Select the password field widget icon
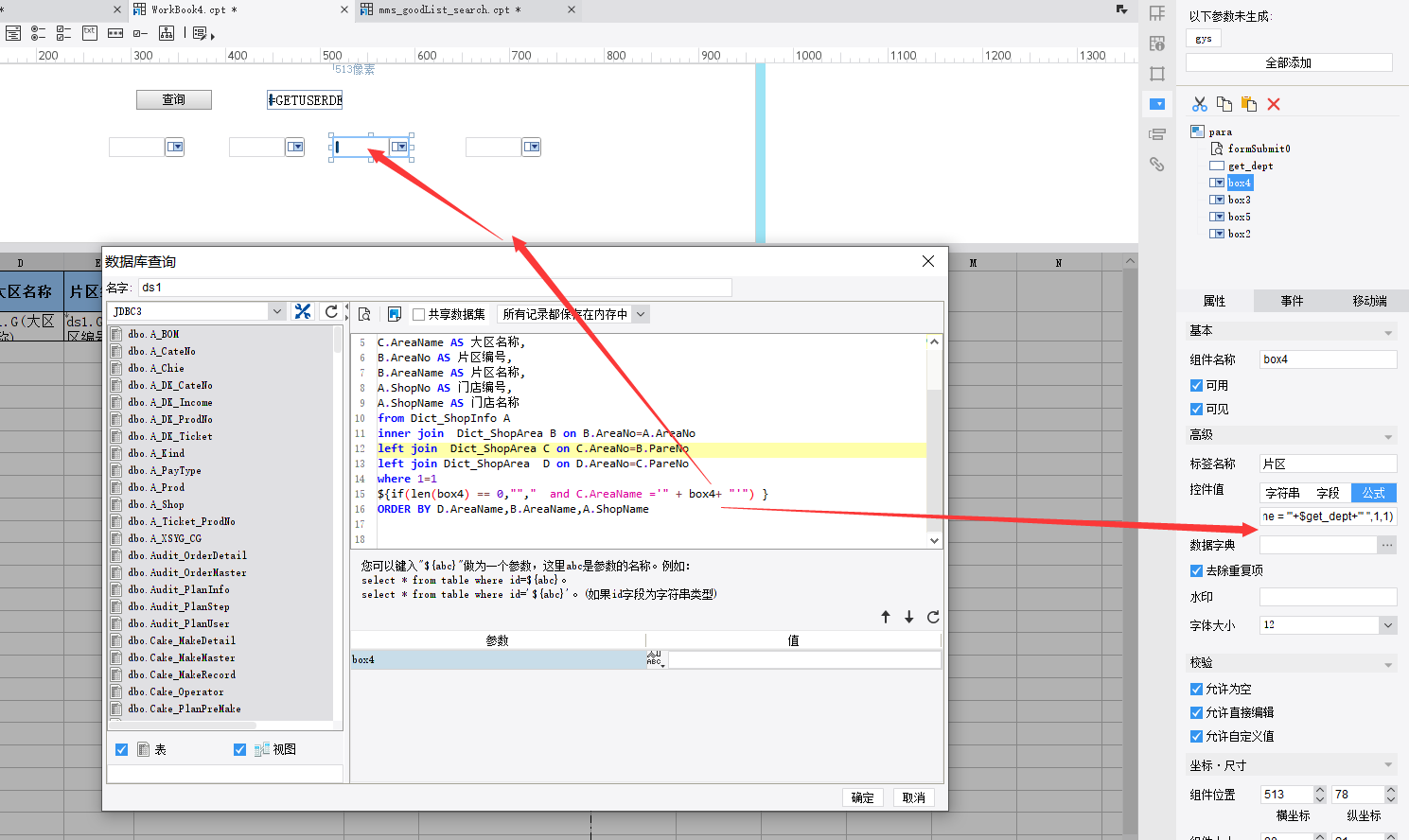 pos(115,33)
